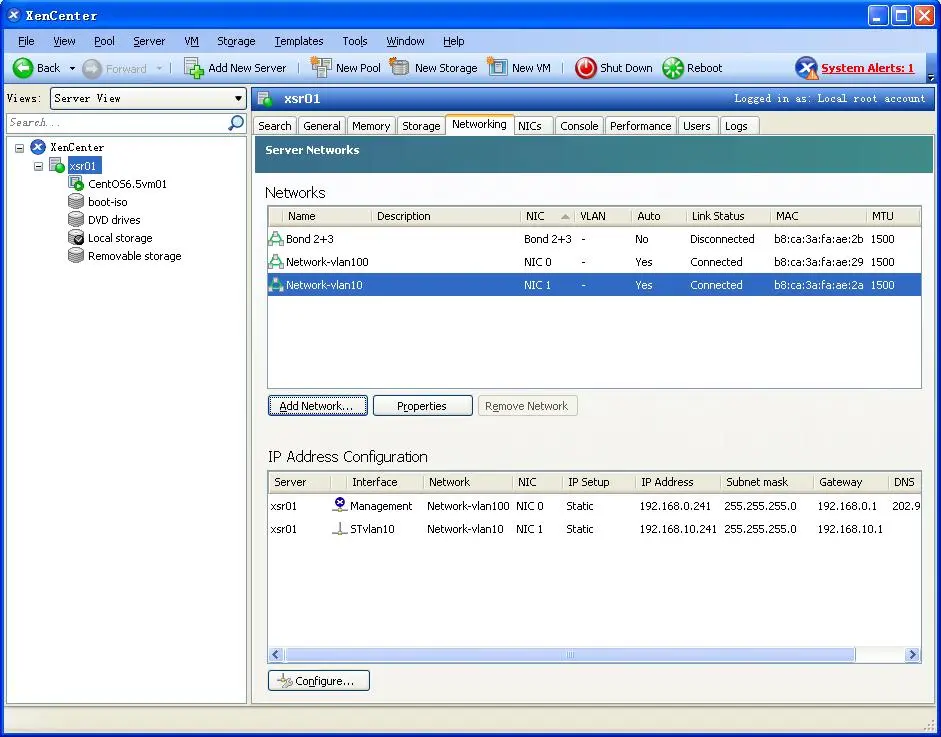Click the New VM toolbar icon
Viewport: 941px width, 737px height.
click(497, 68)
